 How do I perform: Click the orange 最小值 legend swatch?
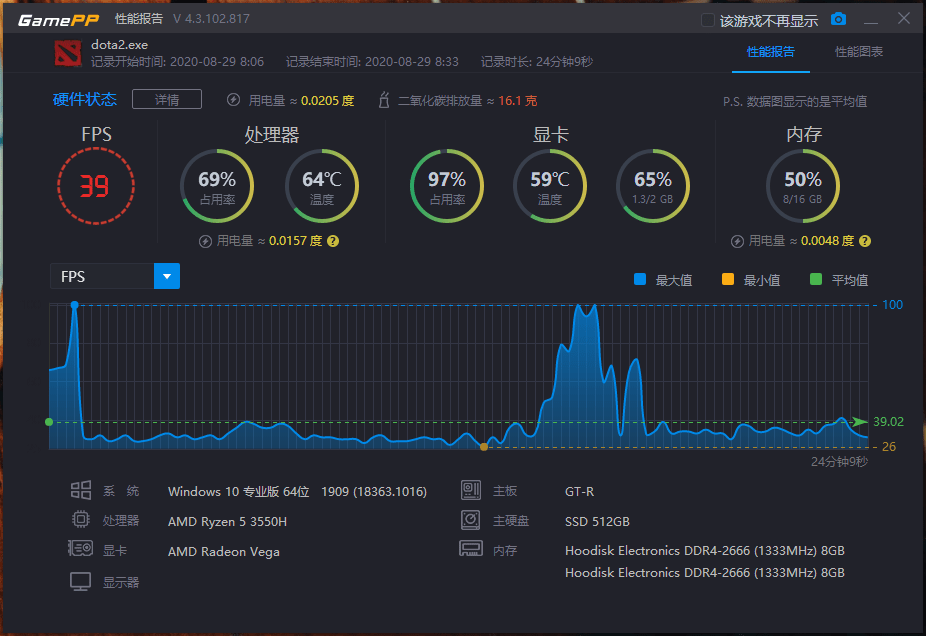pyautogui.click(x=728, y=279)
